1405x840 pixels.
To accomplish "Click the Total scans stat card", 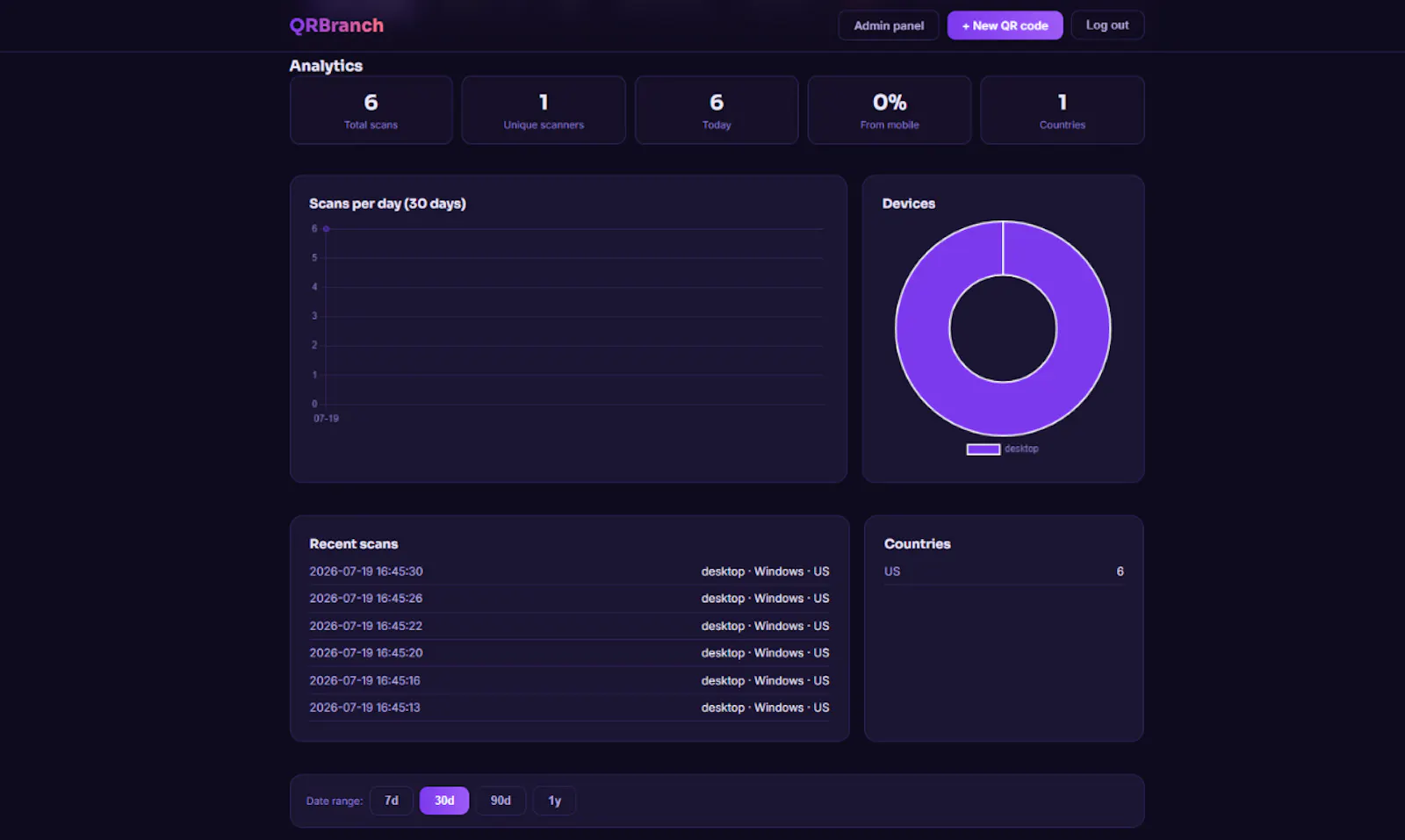I will coord(371,110).
